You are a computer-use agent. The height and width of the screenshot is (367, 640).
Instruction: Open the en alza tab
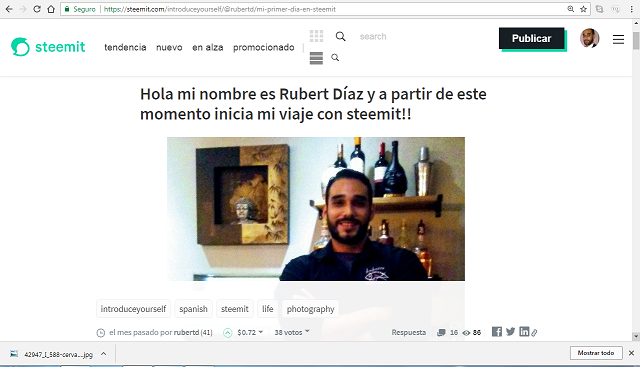click(208, 47)
